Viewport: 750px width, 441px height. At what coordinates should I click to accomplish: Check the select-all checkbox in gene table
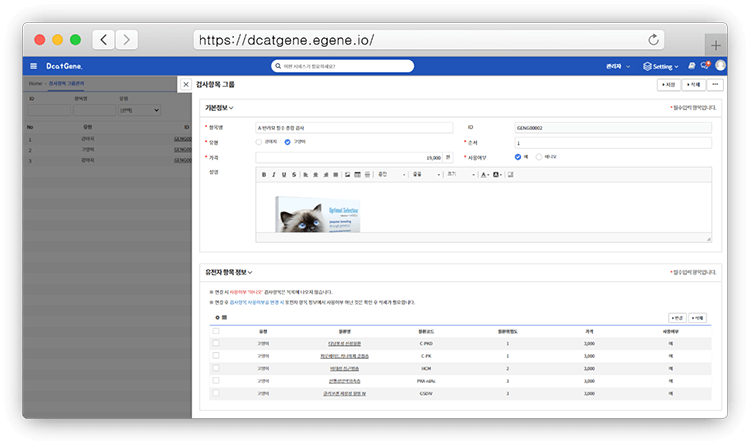[216, 329]
